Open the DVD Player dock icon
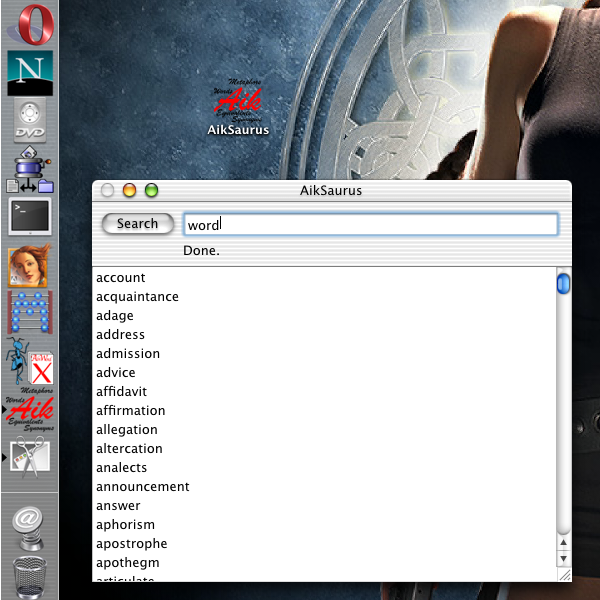Image resolution: width=600 pixels, height=600 pixels. point(30,120)
